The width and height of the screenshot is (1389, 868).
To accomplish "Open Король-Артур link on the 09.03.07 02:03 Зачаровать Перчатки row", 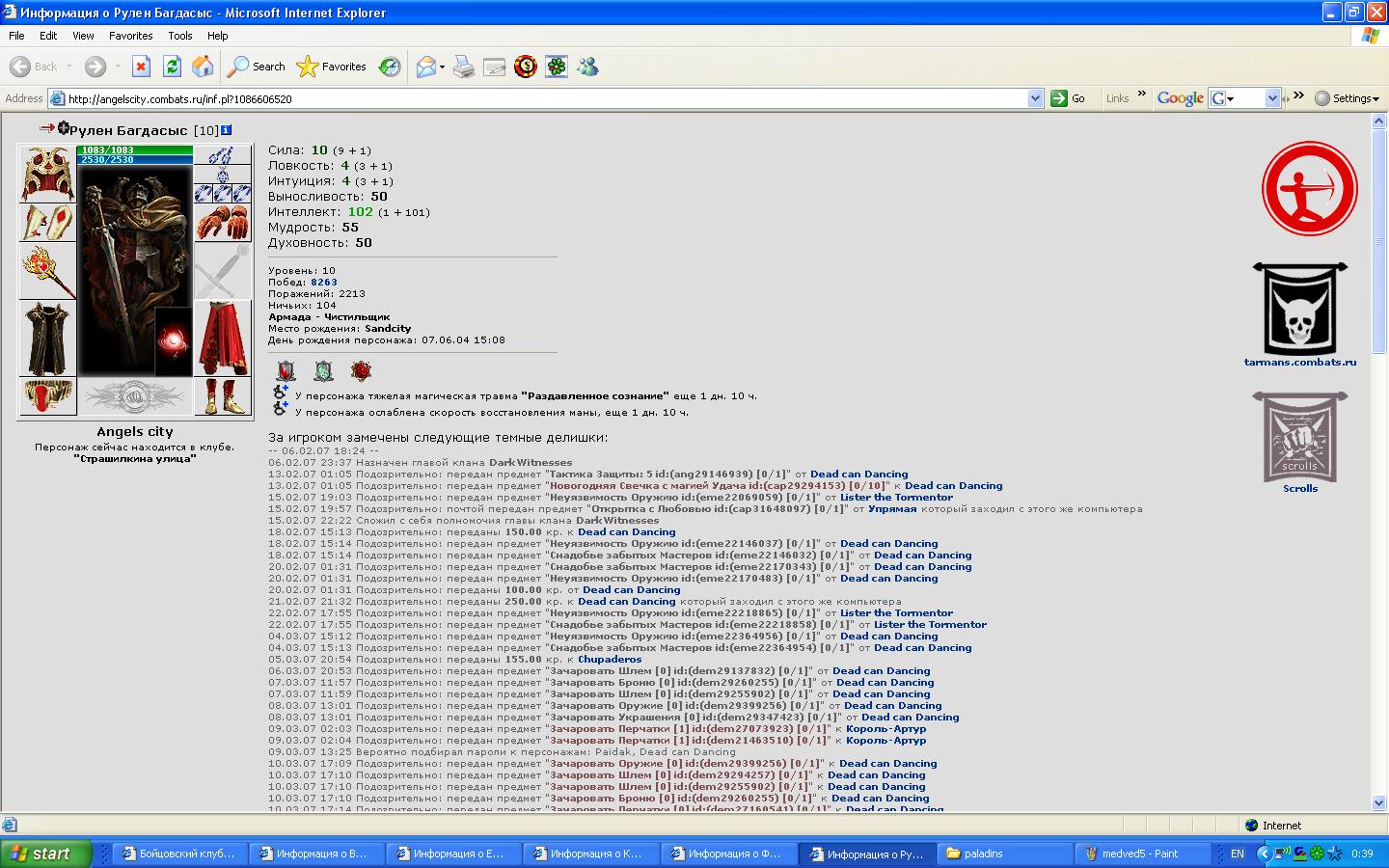I will click(885, 729).
